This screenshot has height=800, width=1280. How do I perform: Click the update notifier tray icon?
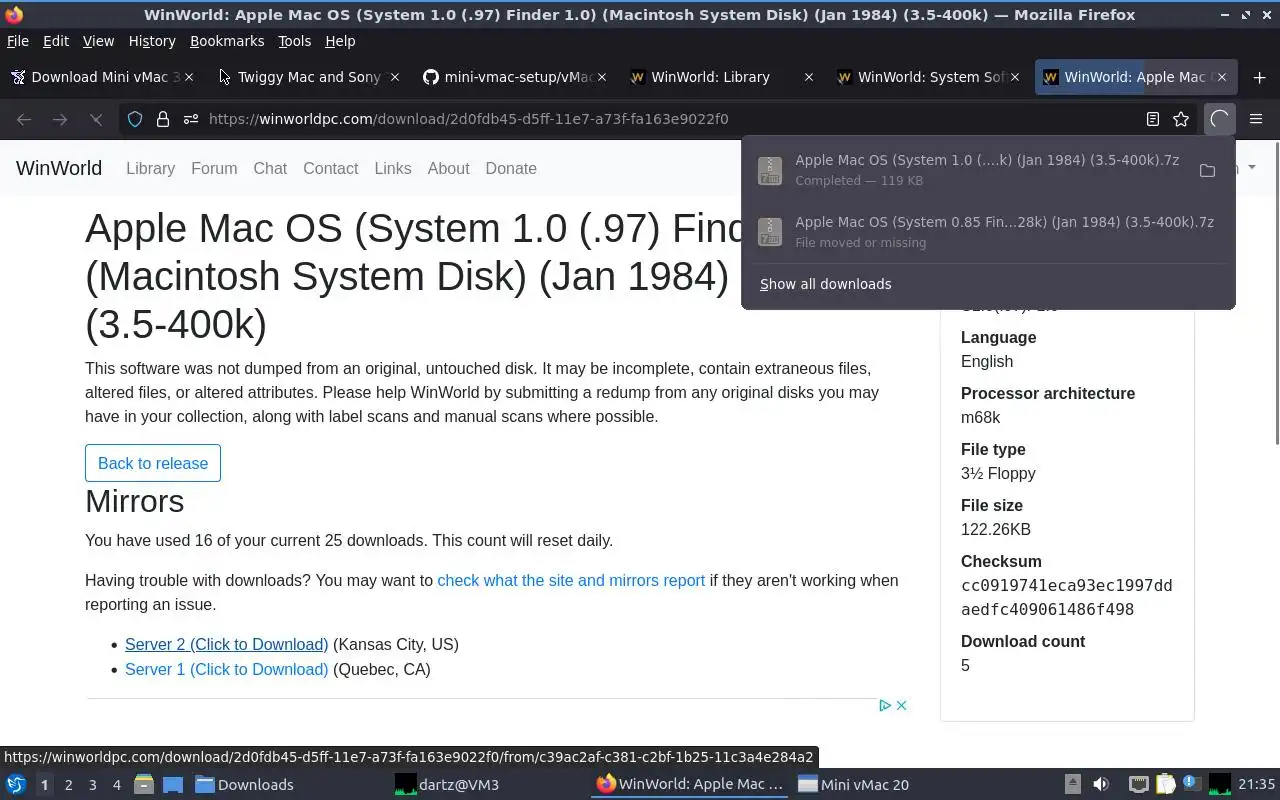1192,785
